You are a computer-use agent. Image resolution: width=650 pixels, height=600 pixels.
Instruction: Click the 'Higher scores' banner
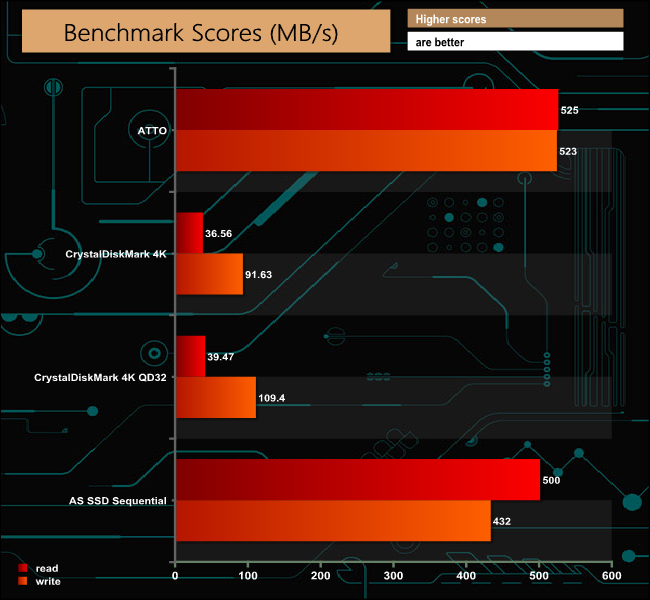coord(515,19)
